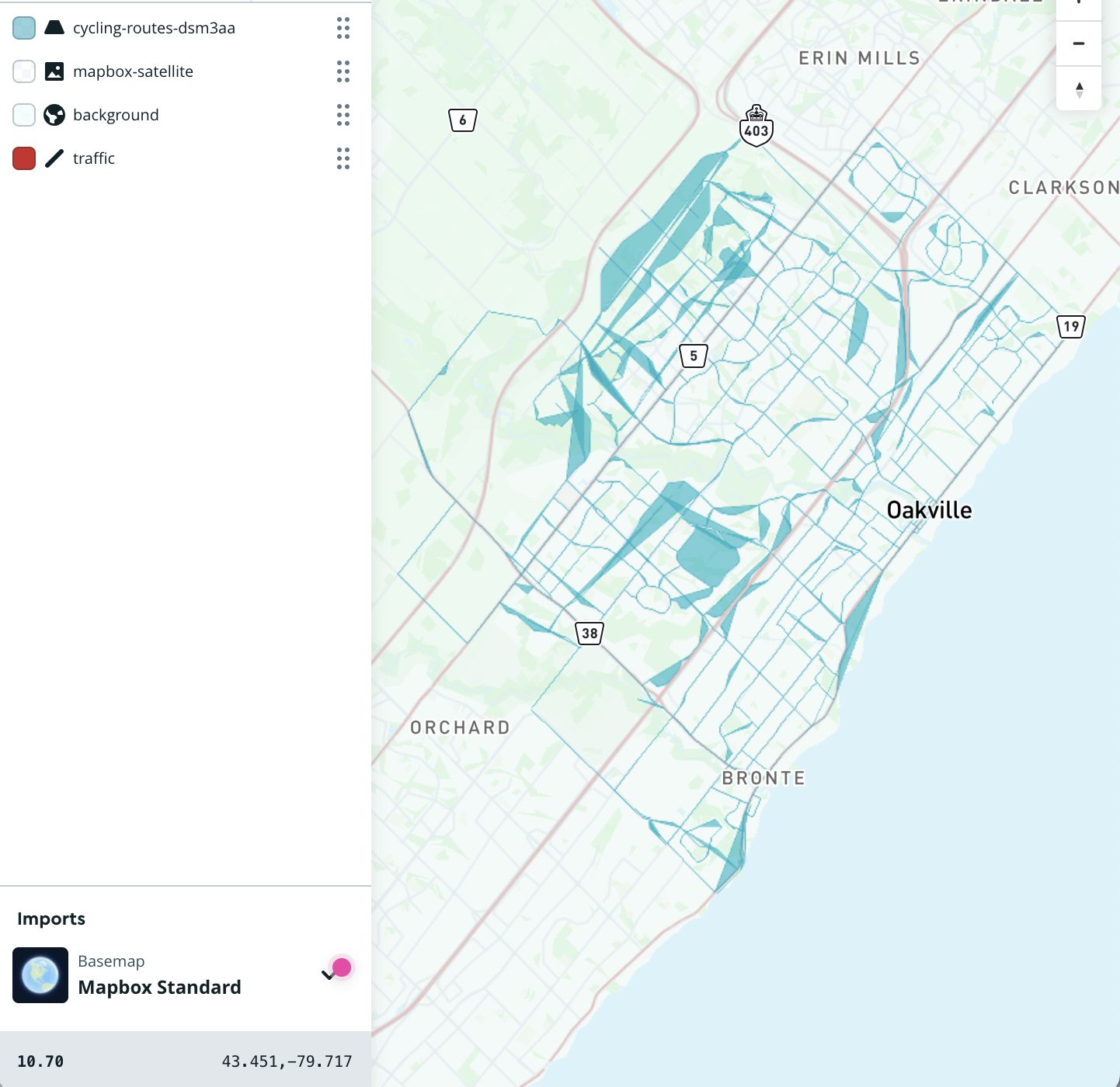Zoom out the map with the minus button
The image size is (1120, 1087).
[1079, 43]
